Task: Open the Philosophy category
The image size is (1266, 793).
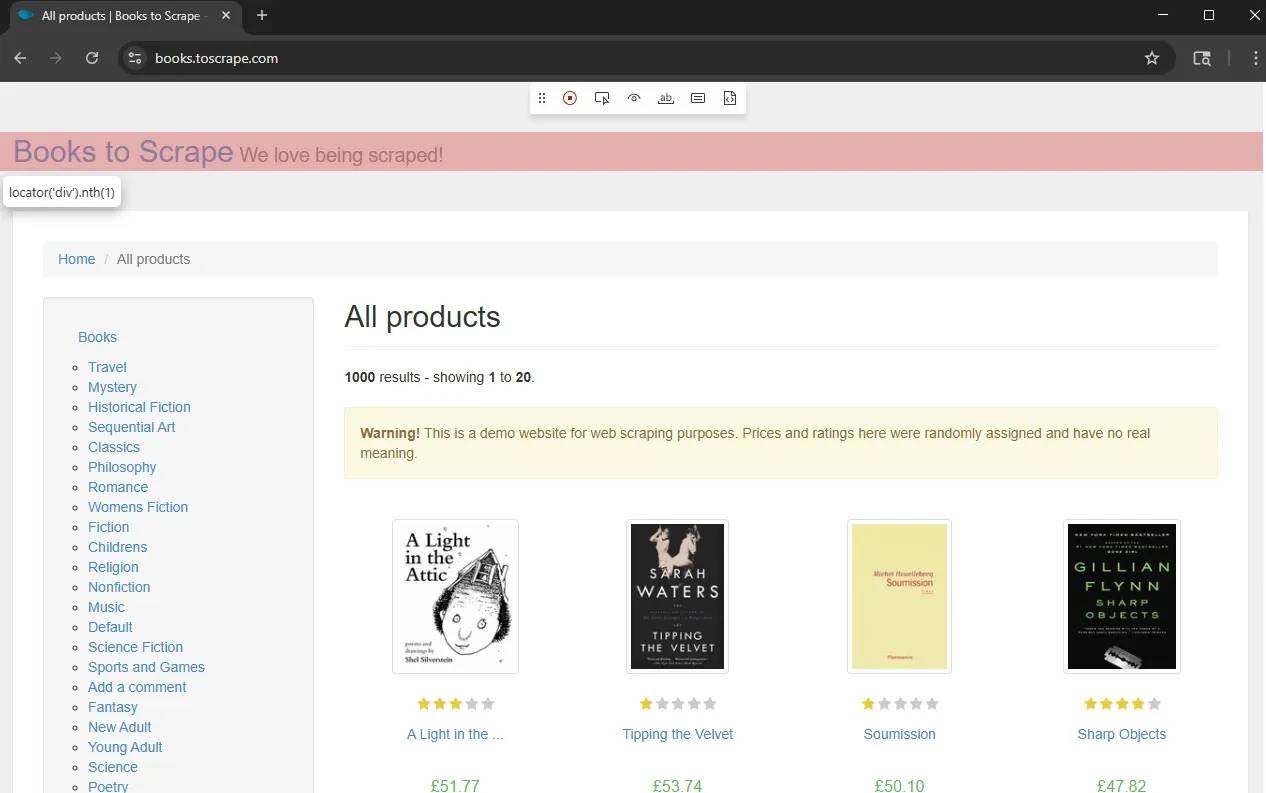Action: coord(122,467)
